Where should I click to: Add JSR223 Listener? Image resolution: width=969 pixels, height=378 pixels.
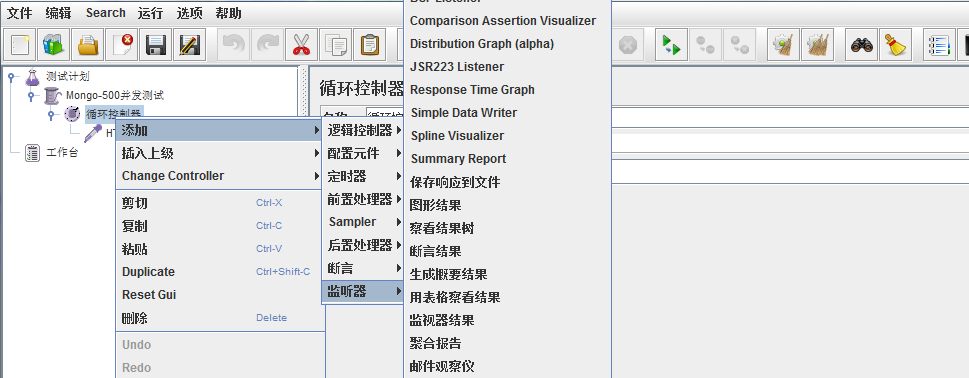[507, 67]
